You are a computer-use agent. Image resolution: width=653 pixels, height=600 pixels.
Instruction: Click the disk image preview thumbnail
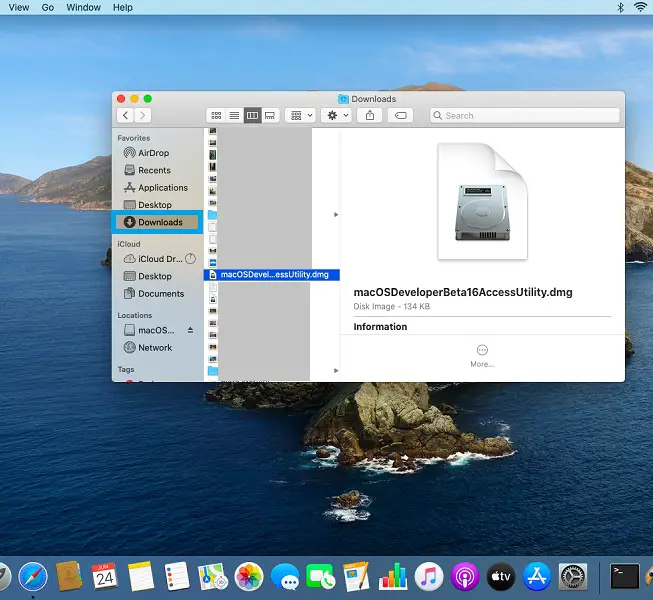(x=482, y=201)
